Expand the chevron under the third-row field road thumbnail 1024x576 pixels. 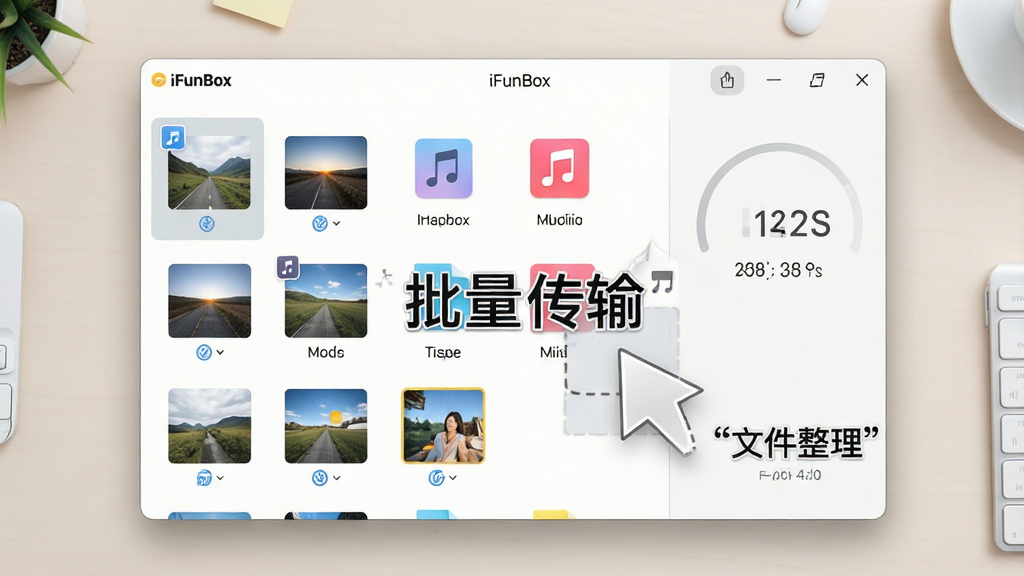click(336, 478)
